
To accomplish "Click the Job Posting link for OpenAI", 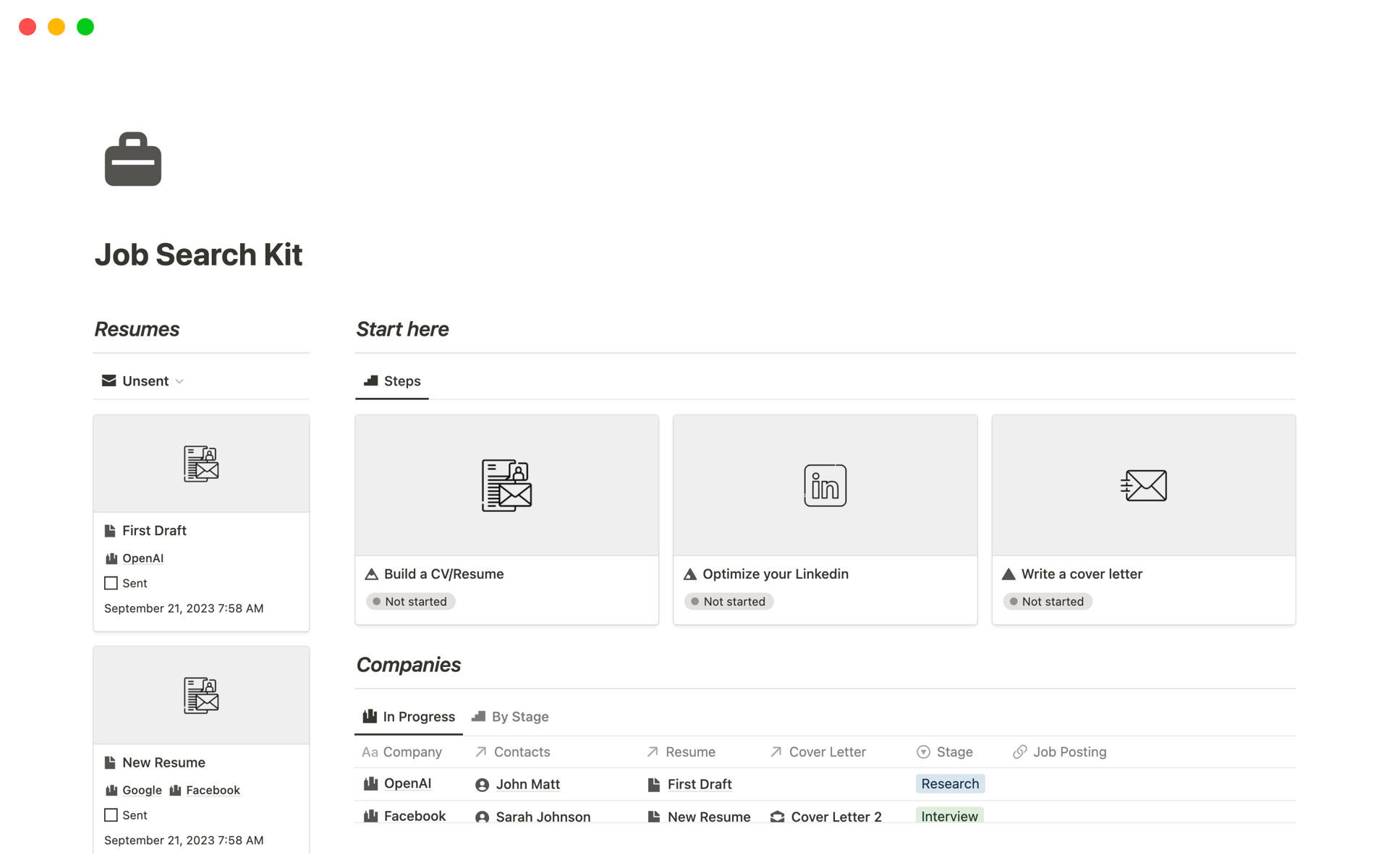I will pos(1070,783).
